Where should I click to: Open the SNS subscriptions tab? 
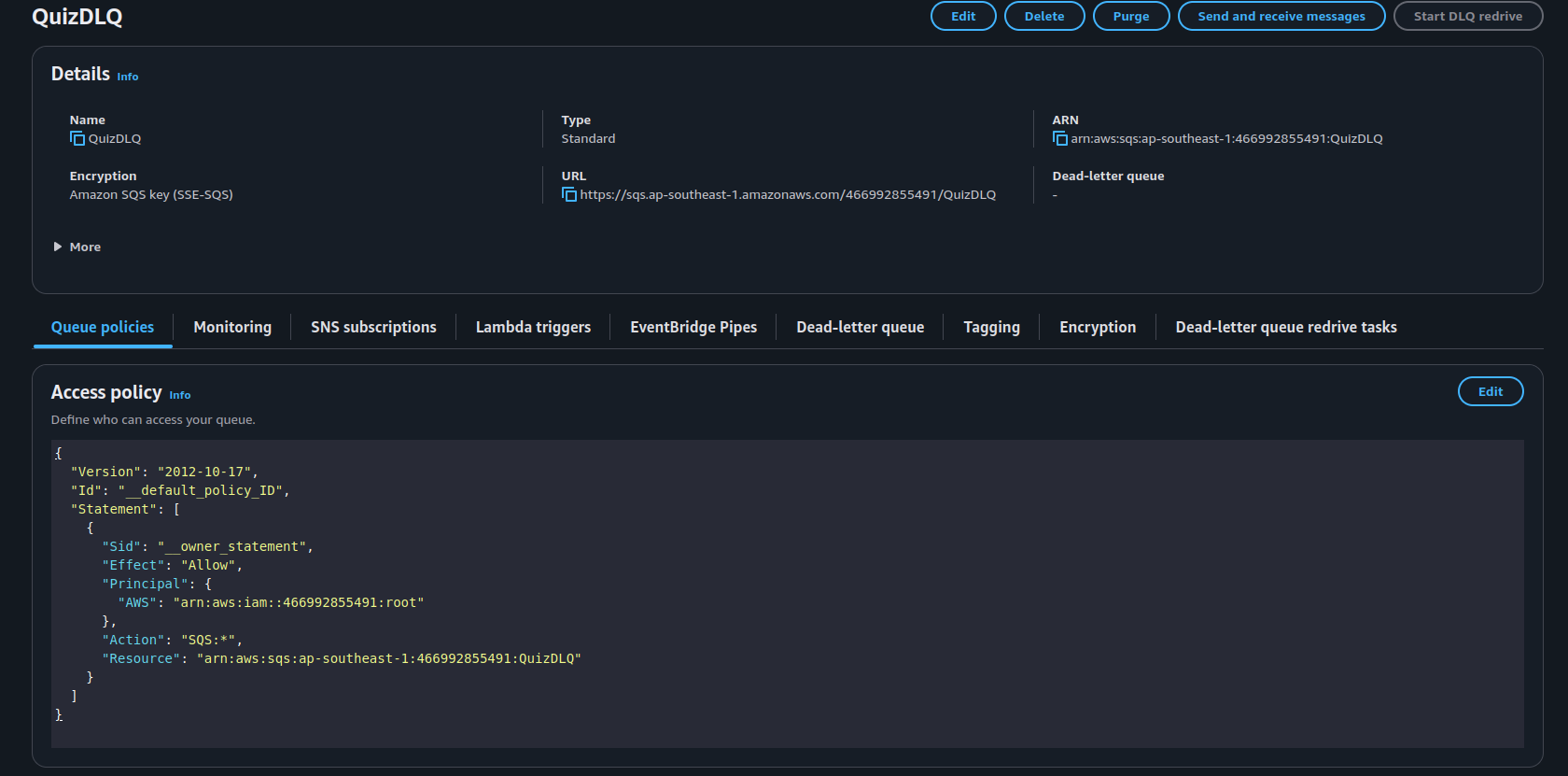pos(373,328)
